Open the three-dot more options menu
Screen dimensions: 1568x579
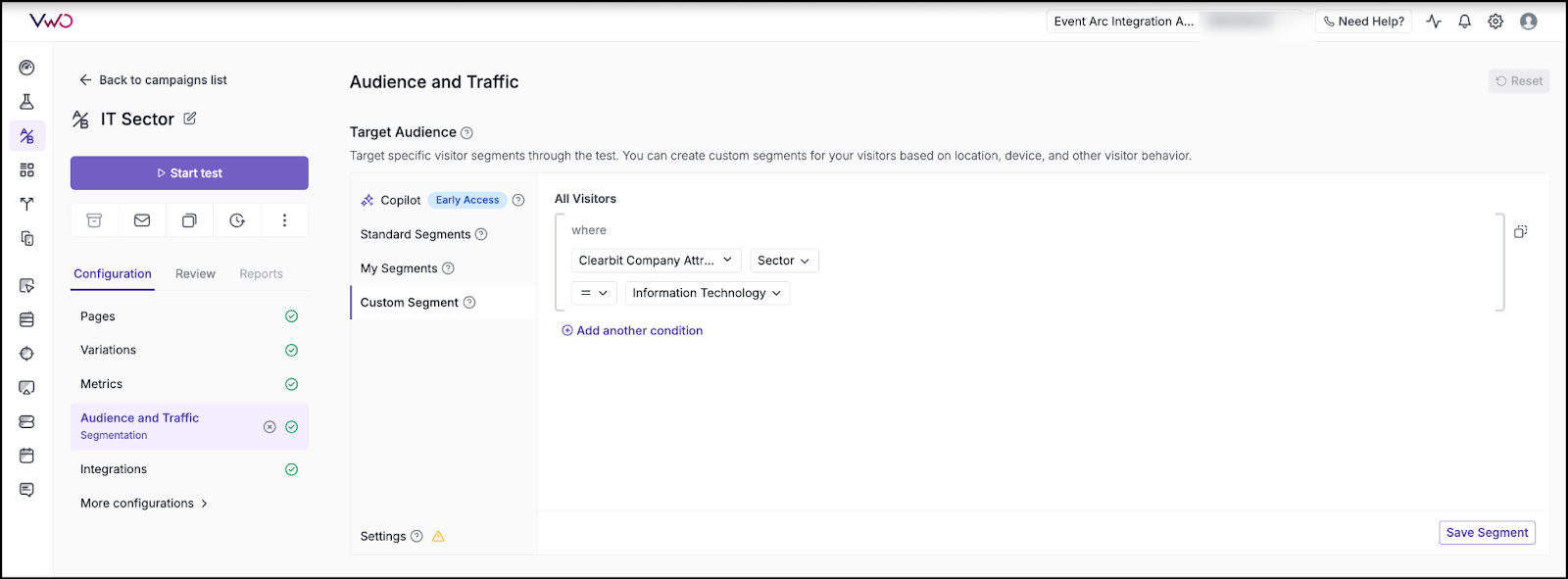284,220
